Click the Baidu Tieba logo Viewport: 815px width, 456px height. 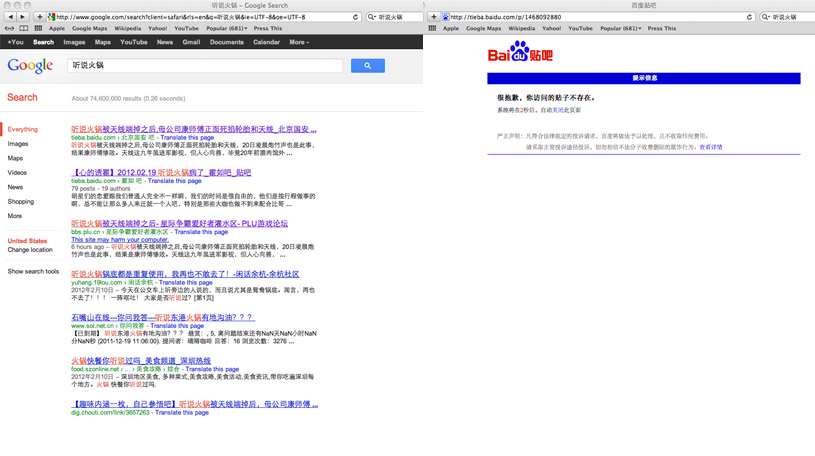click(x=520, y=54)
